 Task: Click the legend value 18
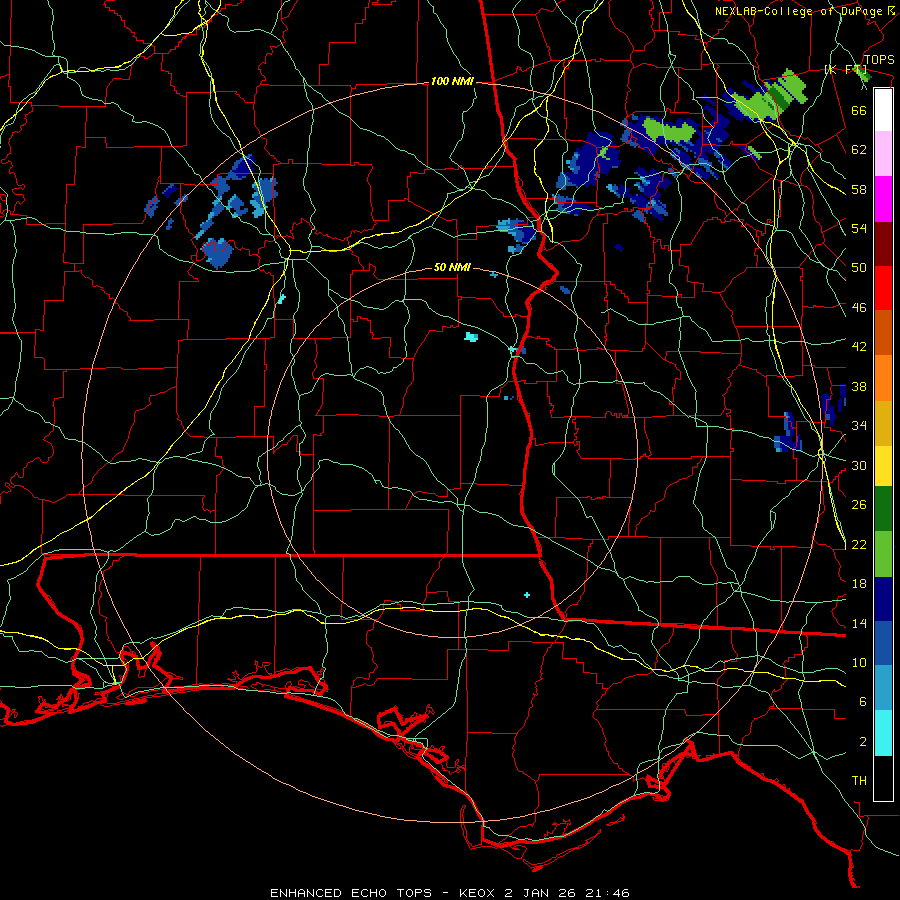[x=859, y=584]
